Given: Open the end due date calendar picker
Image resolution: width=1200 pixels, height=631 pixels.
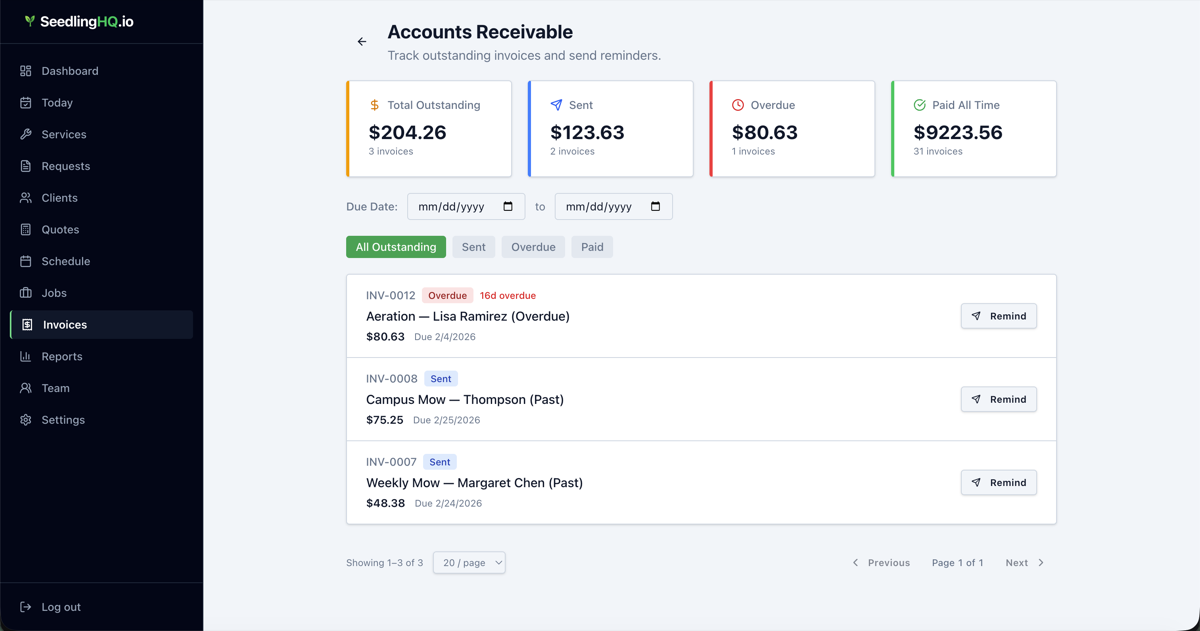Looking at the screenshot, I should 656,206.
